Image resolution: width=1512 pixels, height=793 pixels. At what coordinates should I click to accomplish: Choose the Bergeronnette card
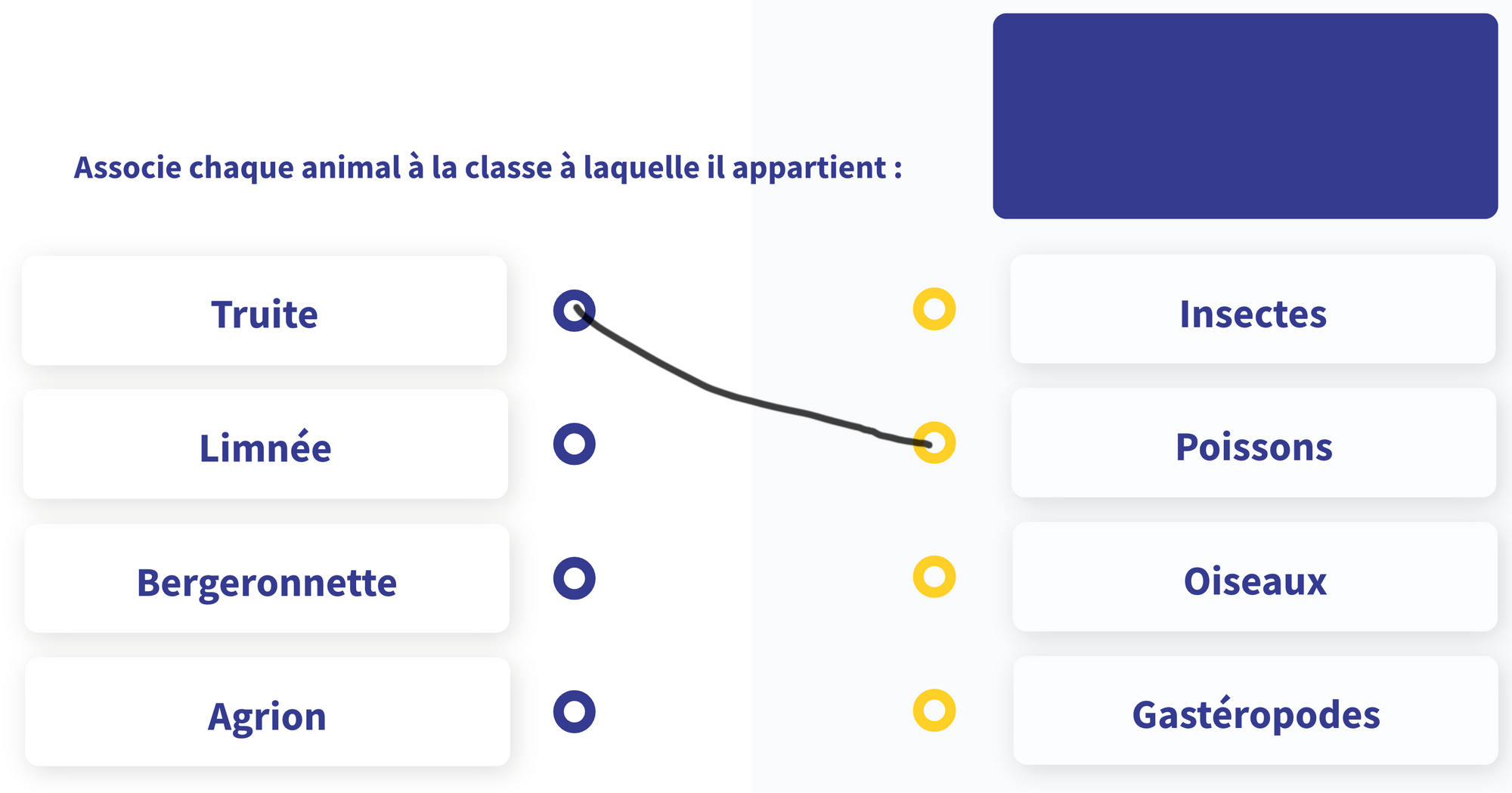[267, 578]
